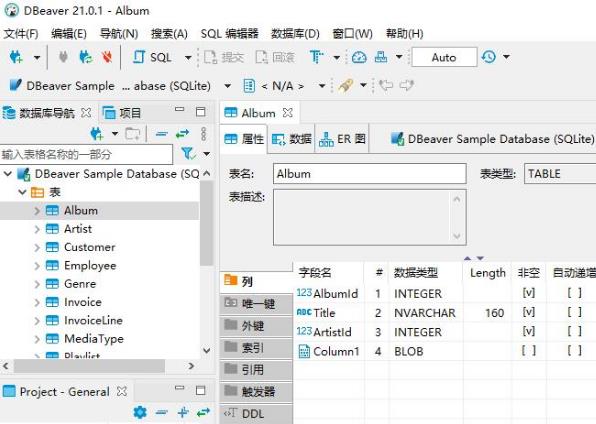
Task: Click the Project General settings gear icon
Action: click(x=140, y=412)
